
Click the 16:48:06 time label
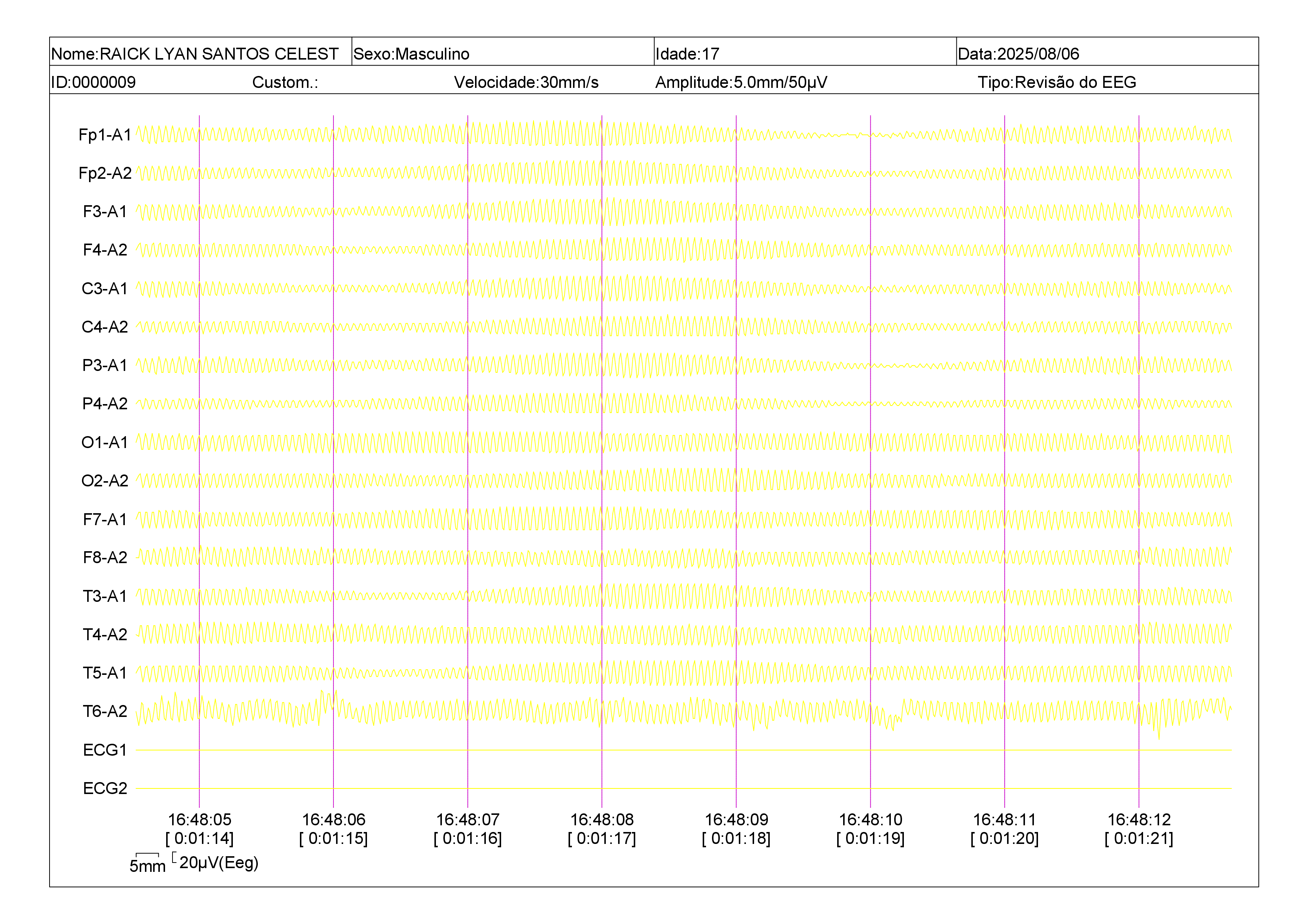tap(333, 819)
